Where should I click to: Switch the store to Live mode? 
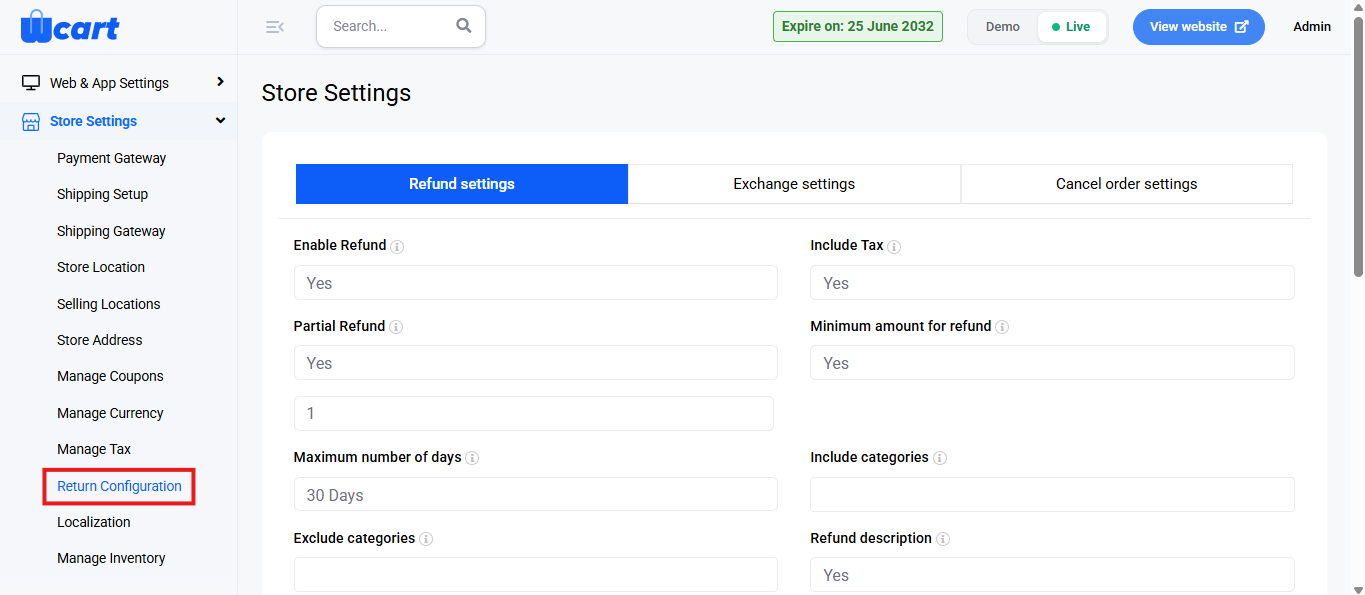(x=1071, y=27)
